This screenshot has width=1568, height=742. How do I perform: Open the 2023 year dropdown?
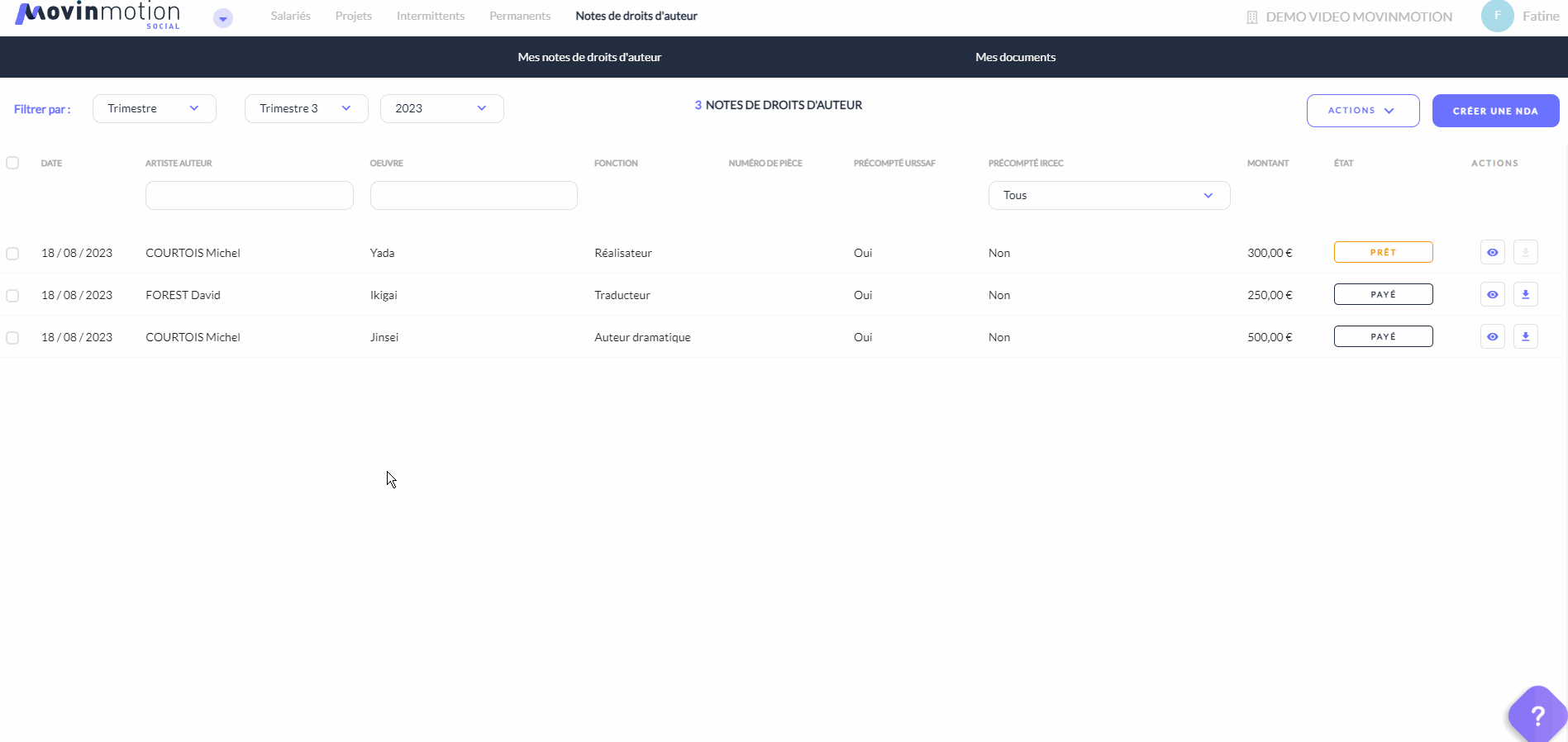[x=442, y=108]
